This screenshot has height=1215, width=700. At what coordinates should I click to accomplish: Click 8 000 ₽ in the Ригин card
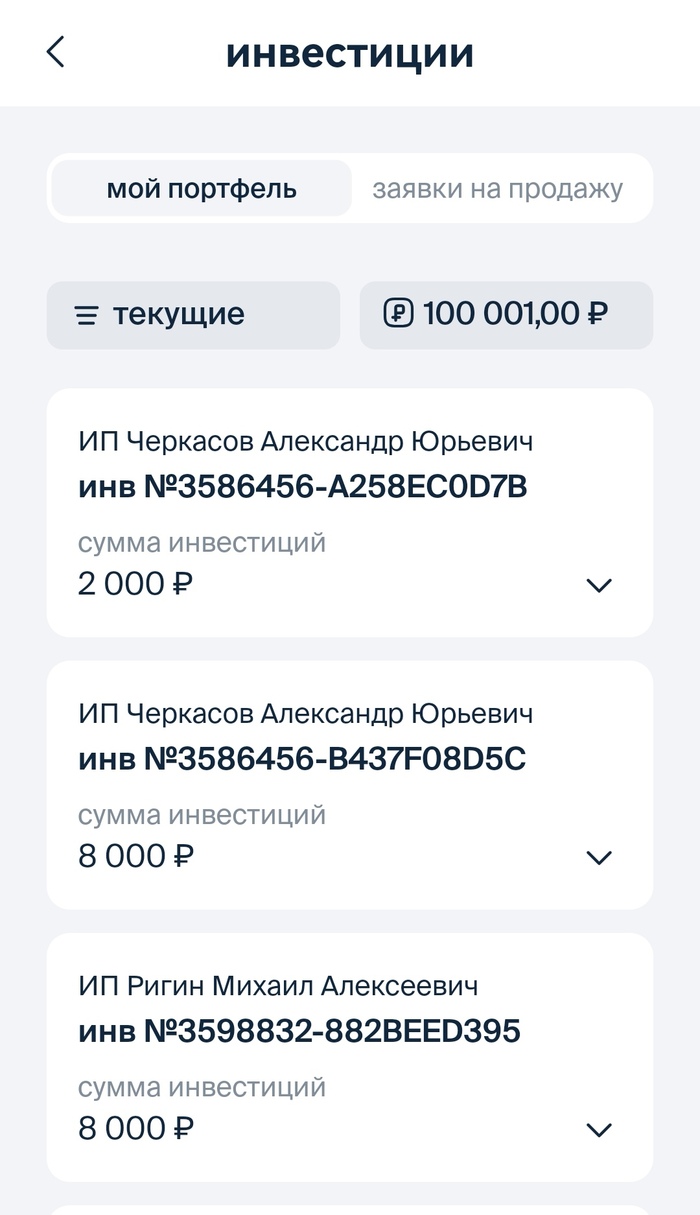coord(135,1128)
